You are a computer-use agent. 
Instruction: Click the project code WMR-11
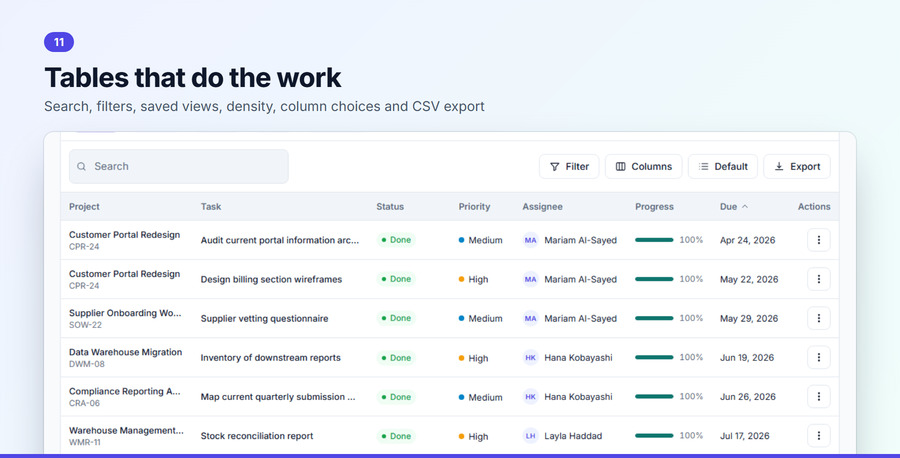point(84,443)
